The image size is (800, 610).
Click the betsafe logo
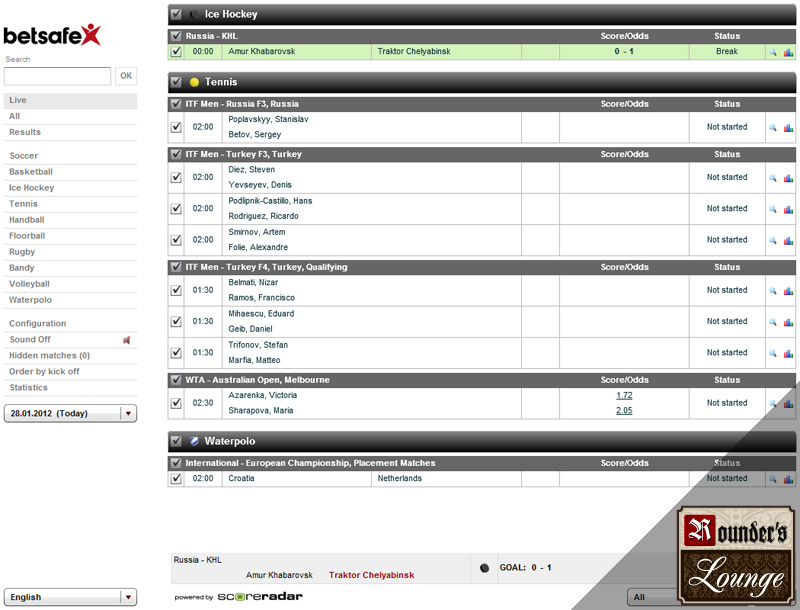point(52,35)
